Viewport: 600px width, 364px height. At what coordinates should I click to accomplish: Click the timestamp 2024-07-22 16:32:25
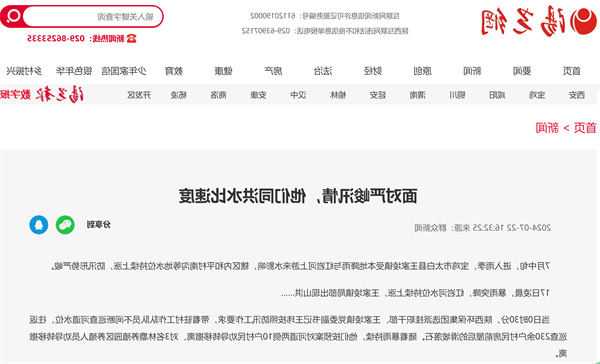click(511, 228)
